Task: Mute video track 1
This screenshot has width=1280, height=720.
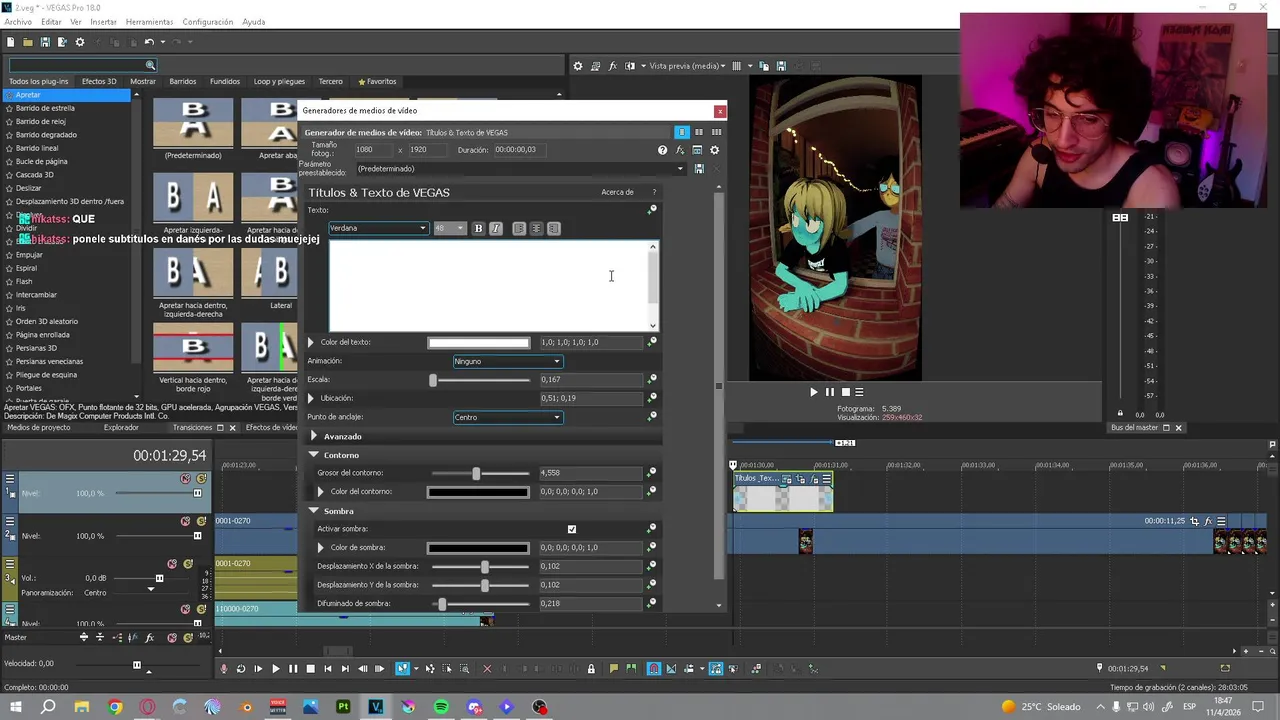Action: 185,479
